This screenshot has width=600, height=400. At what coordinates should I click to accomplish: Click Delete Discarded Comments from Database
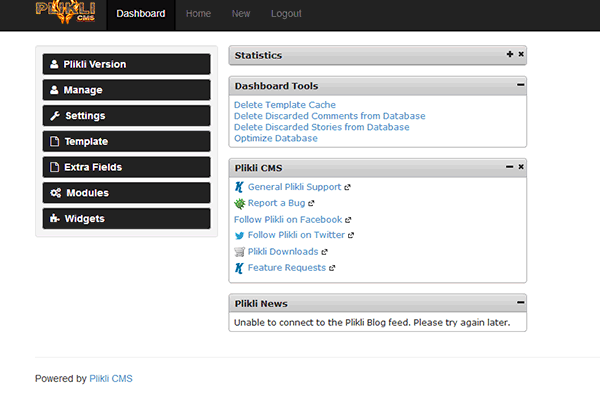(x=329, y=116)
